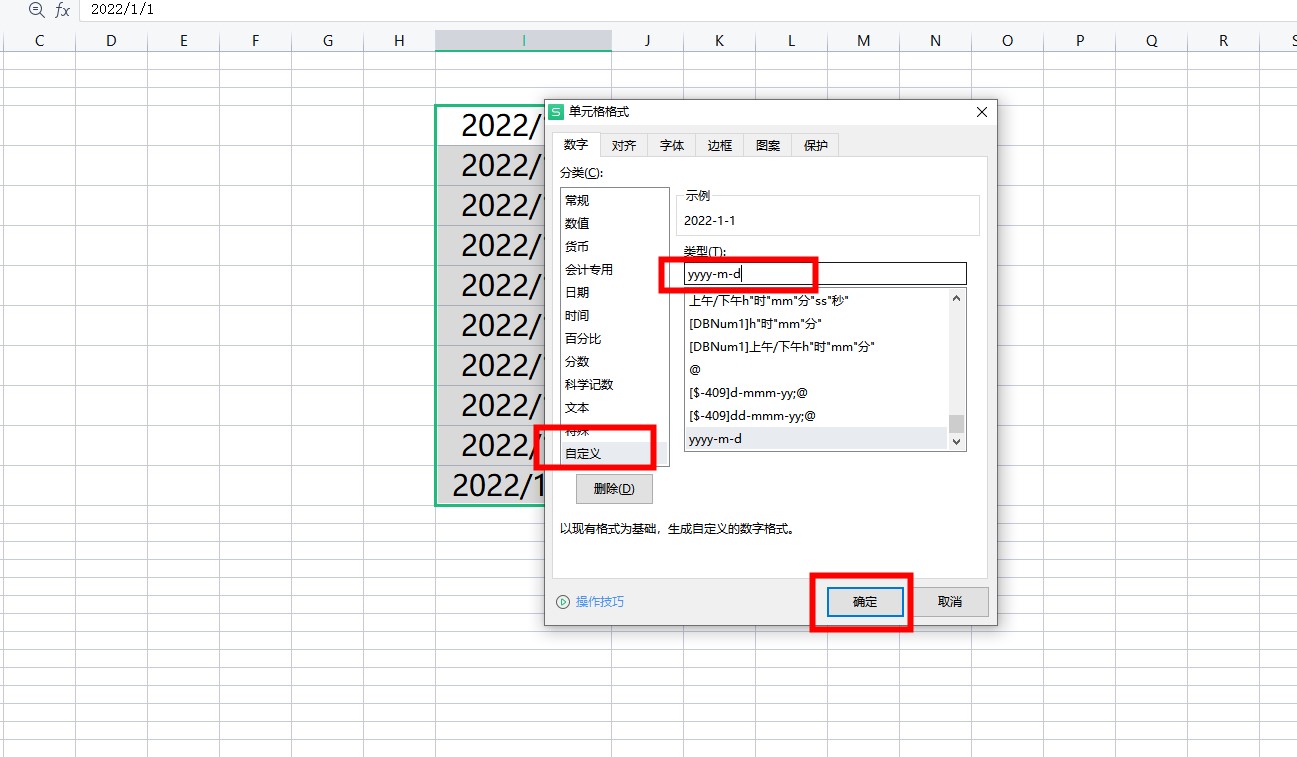This screenshot has width=1297, height=757.
Task: Switch to the 对齐 tab
Action: 624,145
